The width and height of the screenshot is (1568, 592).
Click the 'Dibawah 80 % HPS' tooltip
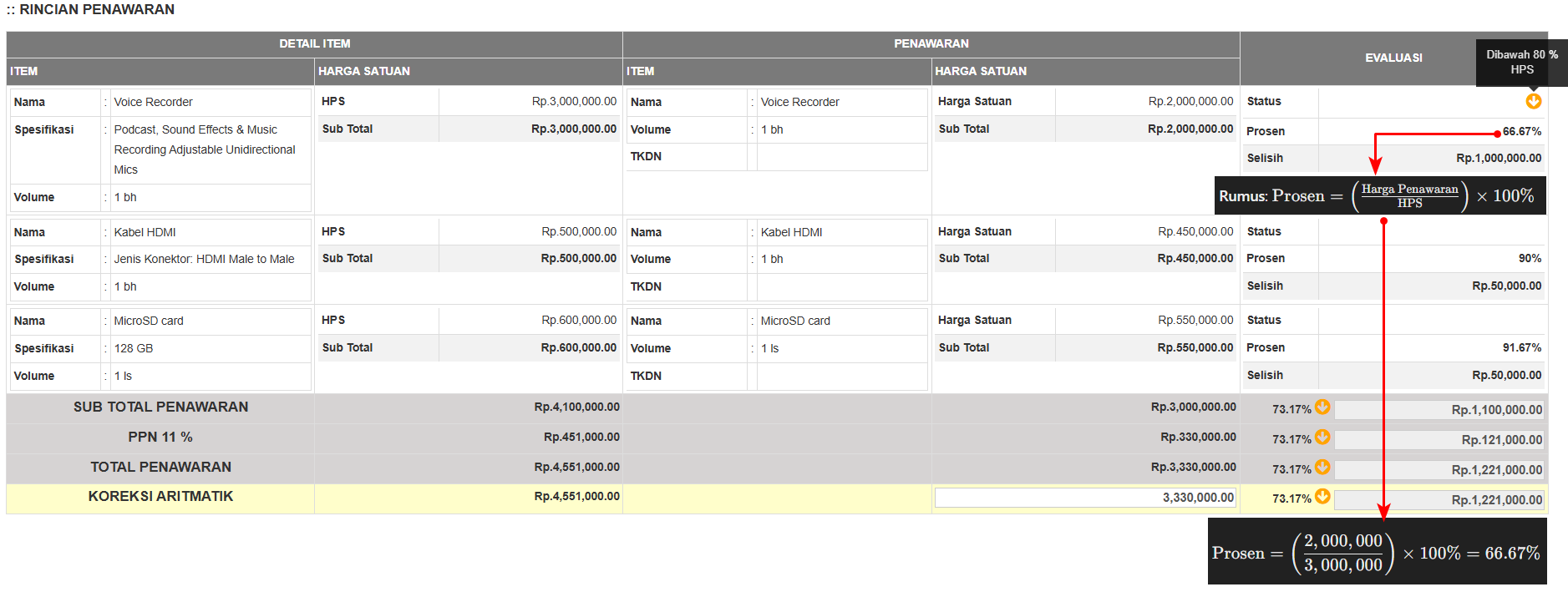1521,63
